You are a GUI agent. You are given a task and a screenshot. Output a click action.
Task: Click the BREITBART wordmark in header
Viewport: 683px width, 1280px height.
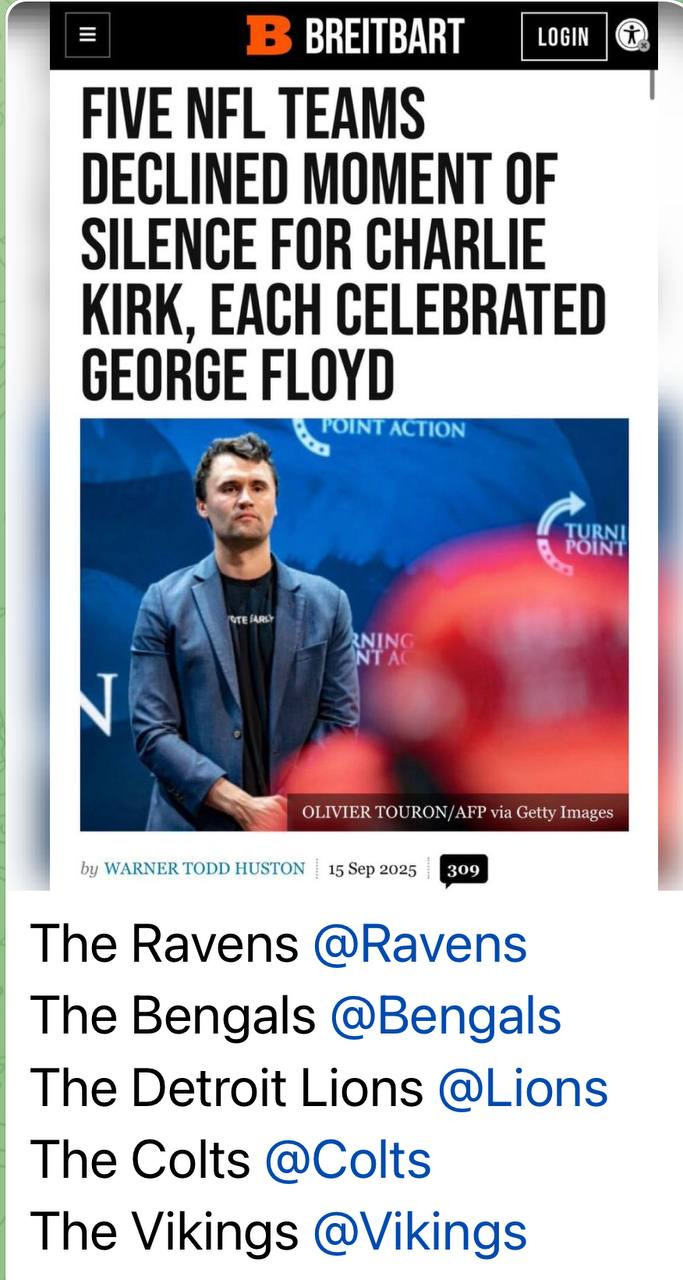(x=384, y=37)
